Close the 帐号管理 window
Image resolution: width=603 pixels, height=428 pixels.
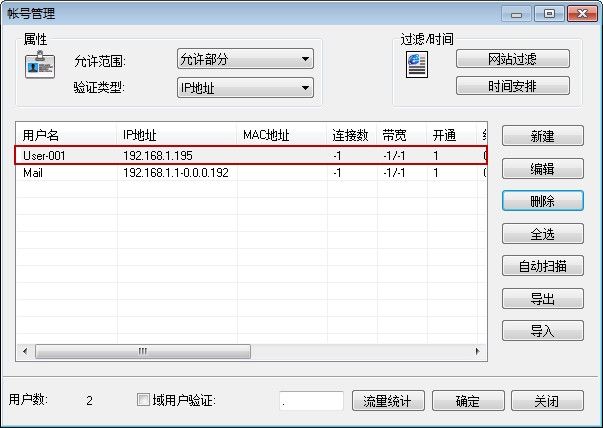(x=582, y=14)
